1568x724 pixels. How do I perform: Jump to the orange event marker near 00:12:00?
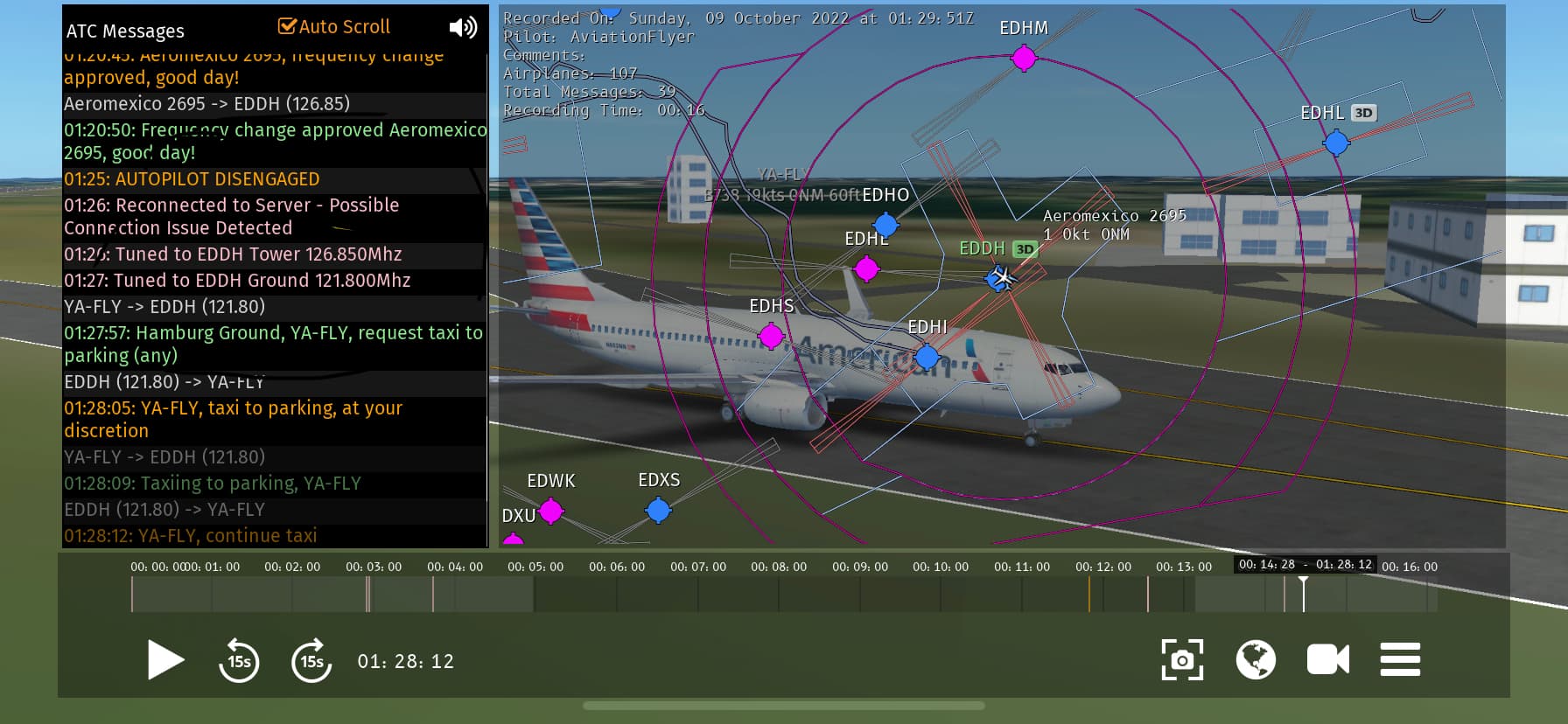[1089, 595]
